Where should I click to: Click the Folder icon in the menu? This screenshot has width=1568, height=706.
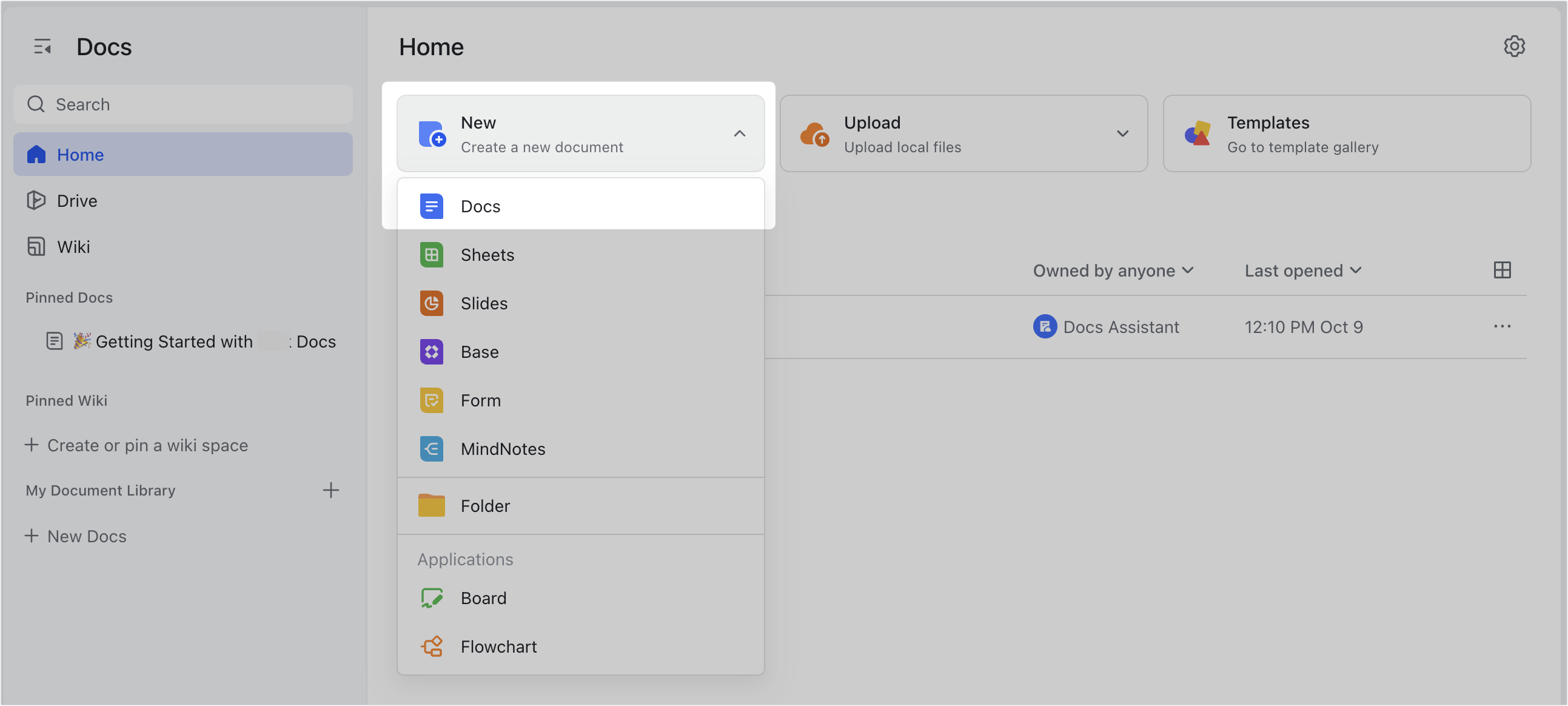point(432,505)
